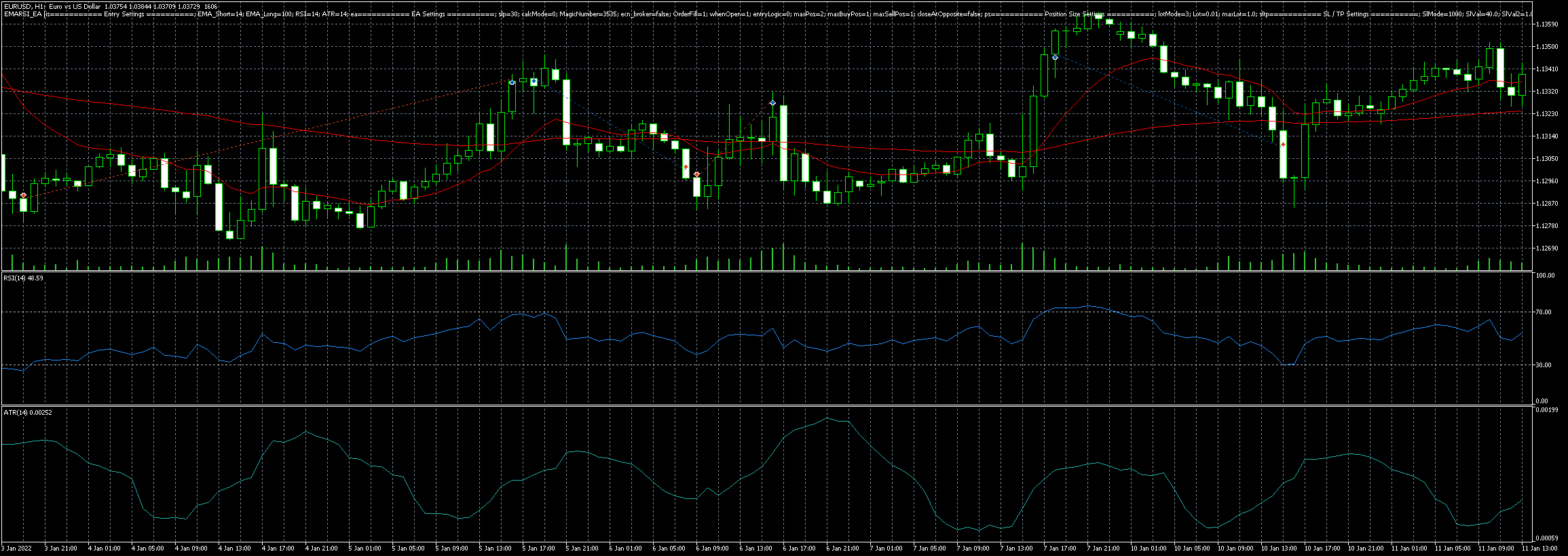The width and height of the screenshot is (1568, 556).
Task: Click the 3 Jan 2022 time axis label
Action: [x=17, y=548]
